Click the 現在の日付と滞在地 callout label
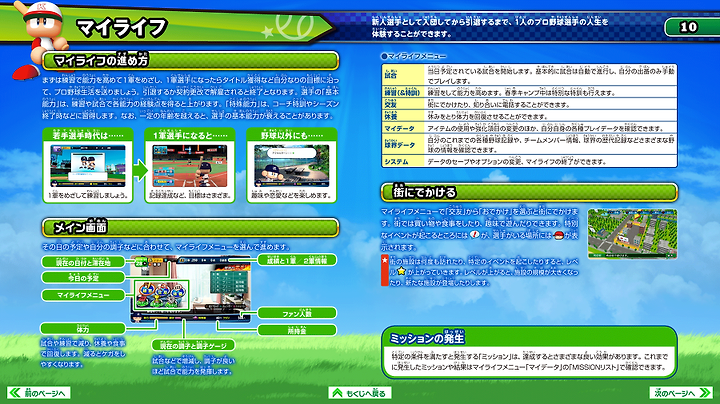Viewport: 720px width, 404px height. point(83,262)
